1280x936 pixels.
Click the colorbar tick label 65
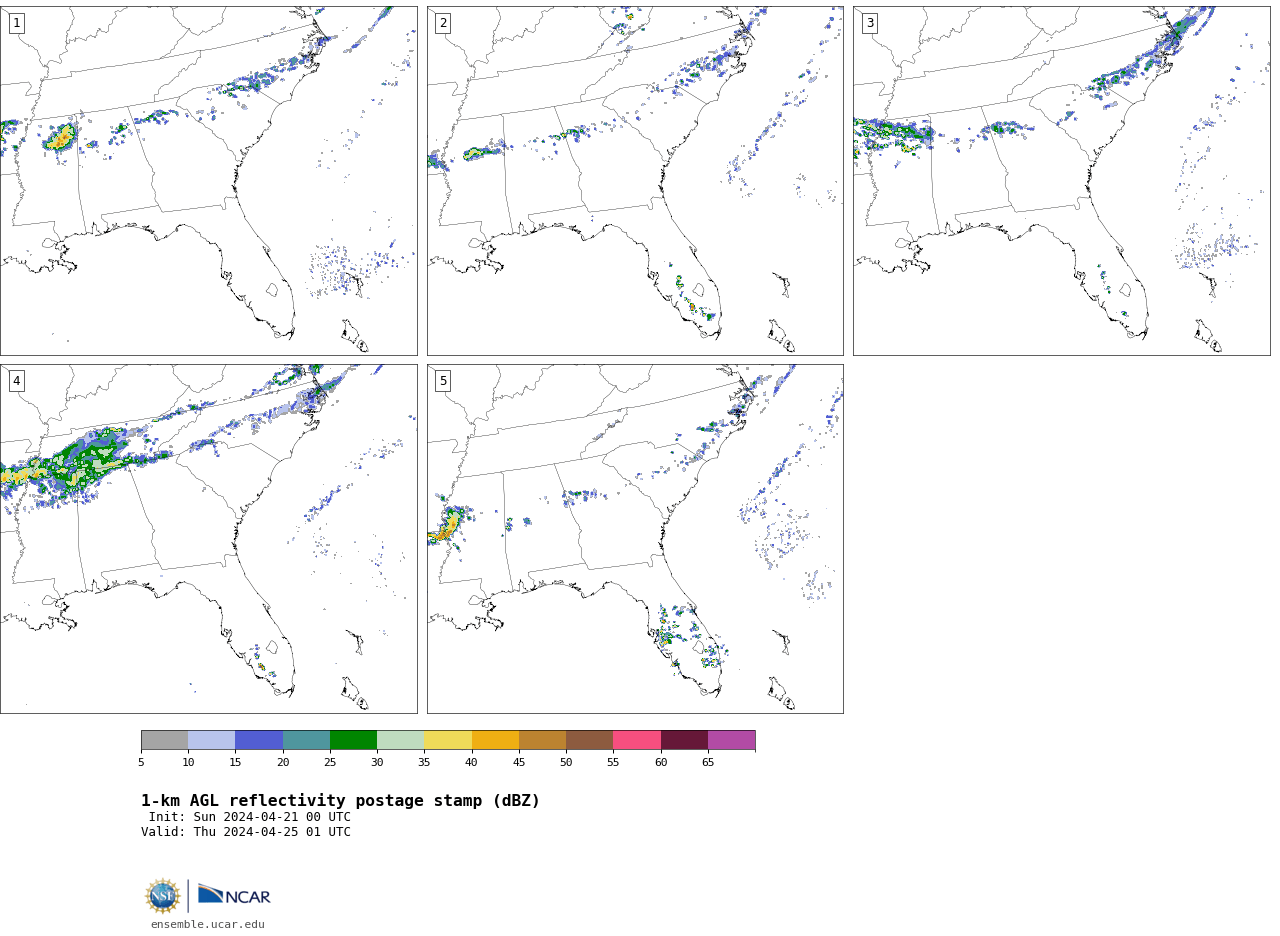point(708,763)
